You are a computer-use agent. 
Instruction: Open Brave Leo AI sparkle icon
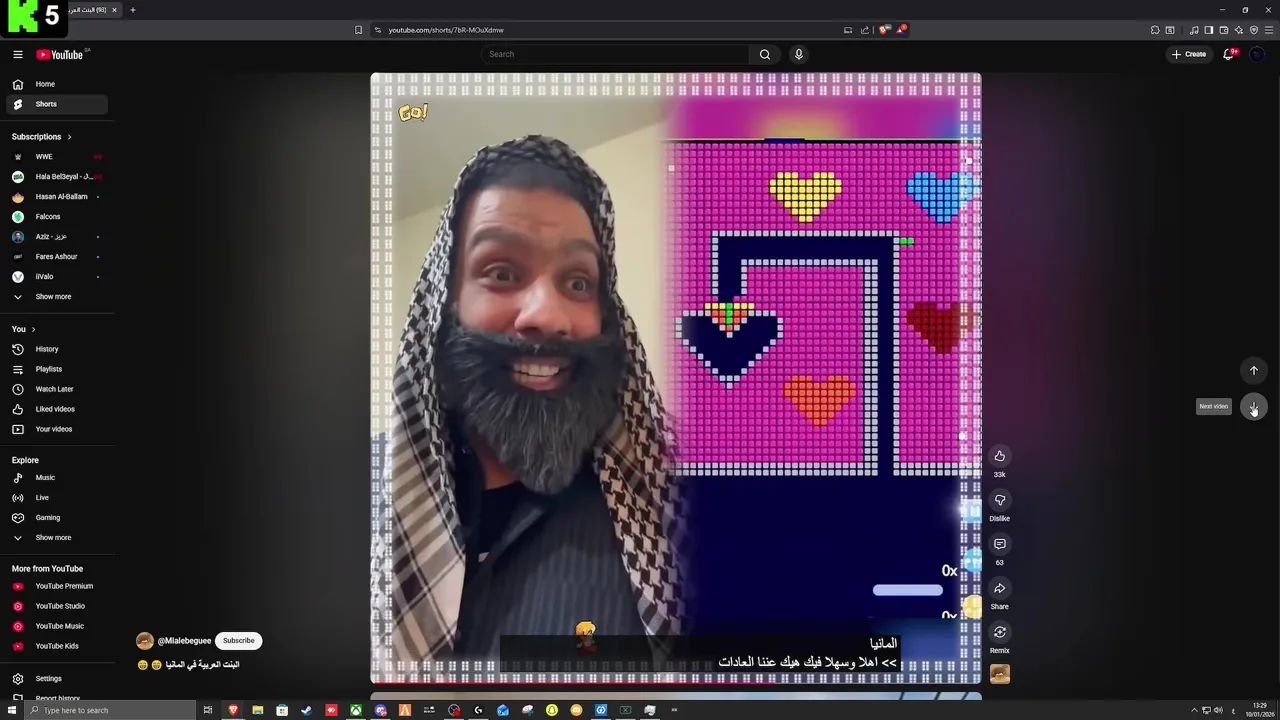[x=1238, y=30]
